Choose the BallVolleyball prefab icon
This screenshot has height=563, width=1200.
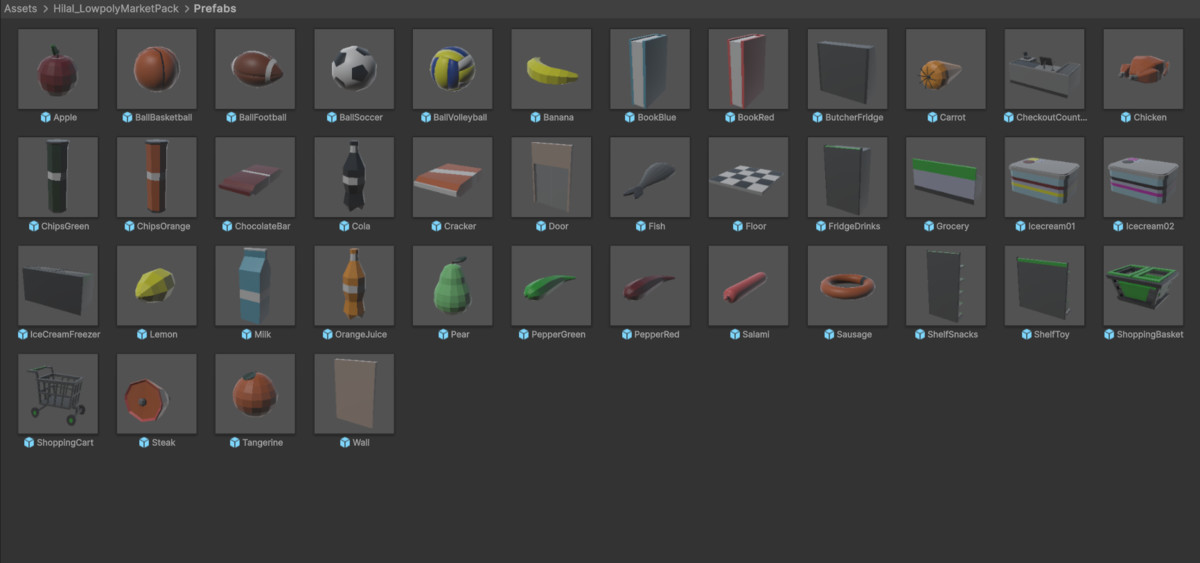[x=453, y=69]
